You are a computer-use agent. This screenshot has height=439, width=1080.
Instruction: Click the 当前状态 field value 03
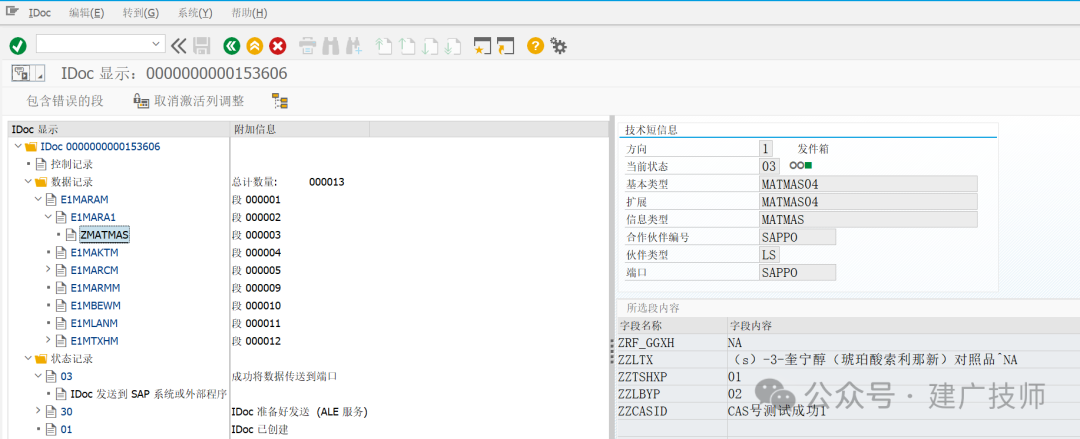click(x=769, y=166)
